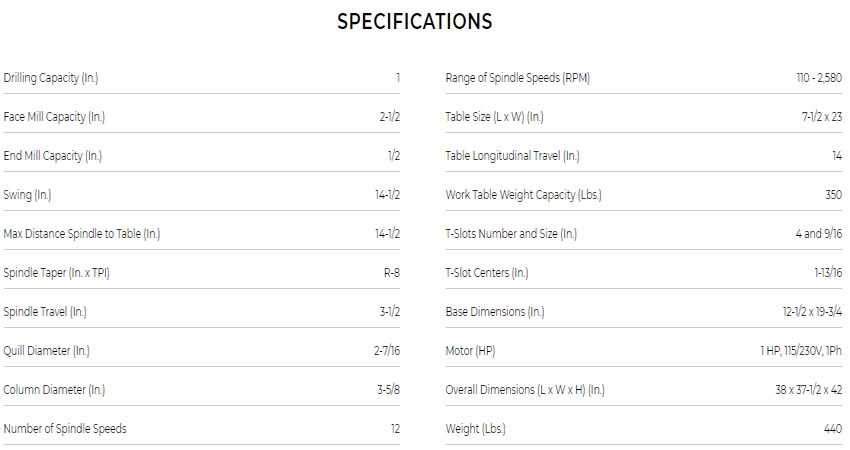The height and width of the screenshot is (450, 850).
Task: Select the Drilling Capacity (In.) label
Action: (51, 78)
